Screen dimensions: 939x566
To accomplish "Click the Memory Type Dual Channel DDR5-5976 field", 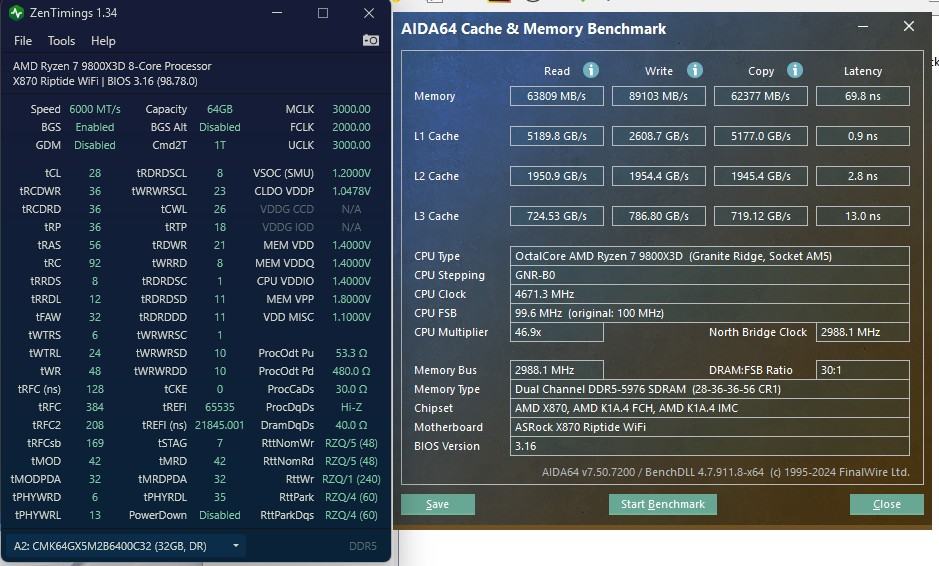I will (710, 389).
